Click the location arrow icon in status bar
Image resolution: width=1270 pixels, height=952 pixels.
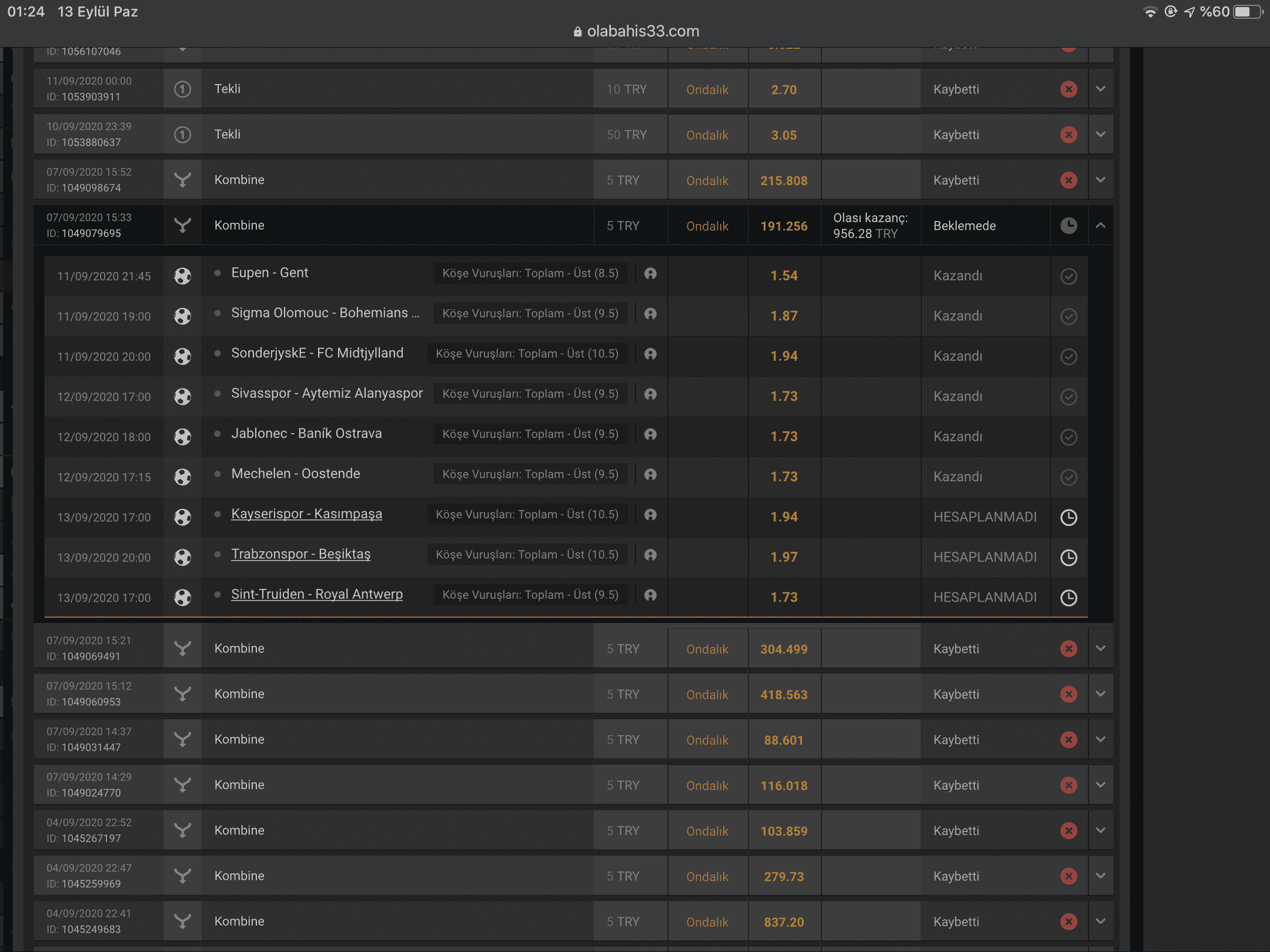pos(1189,12)
